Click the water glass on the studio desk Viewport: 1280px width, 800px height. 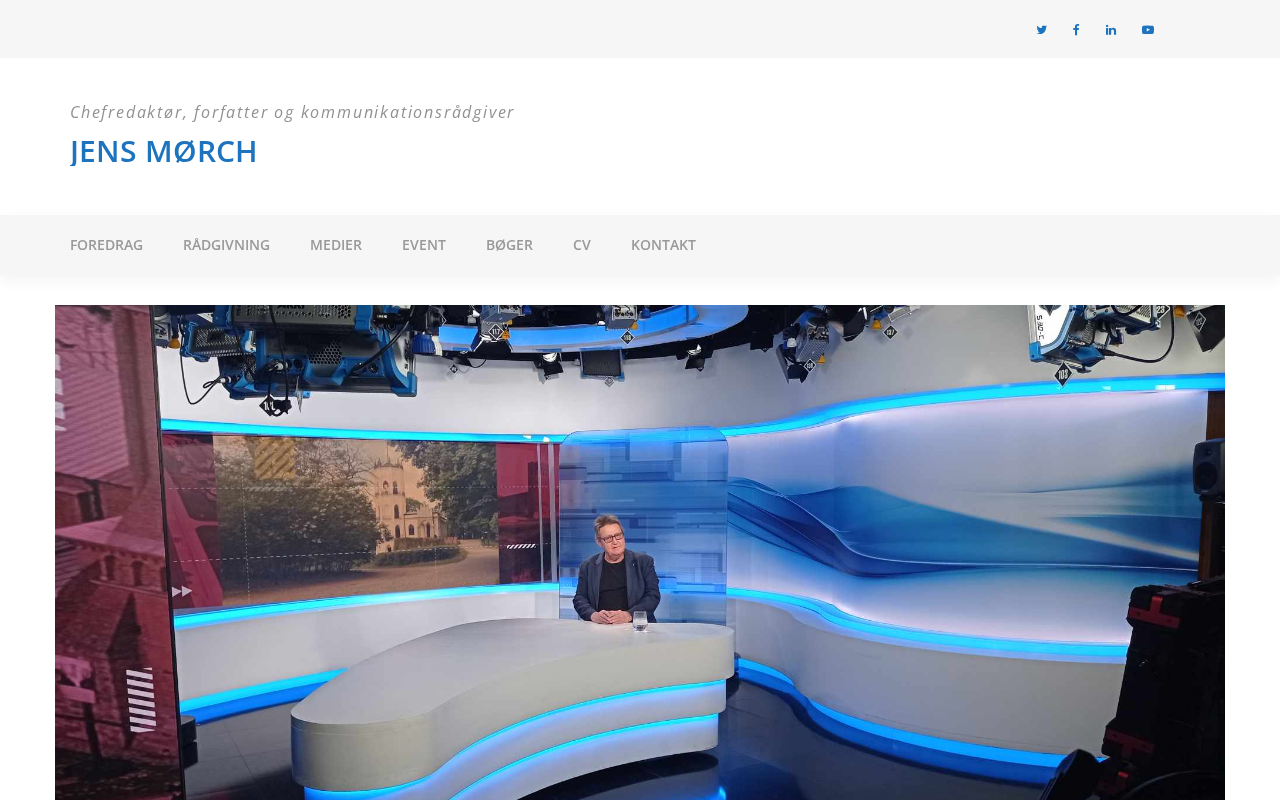pos(640,620)
